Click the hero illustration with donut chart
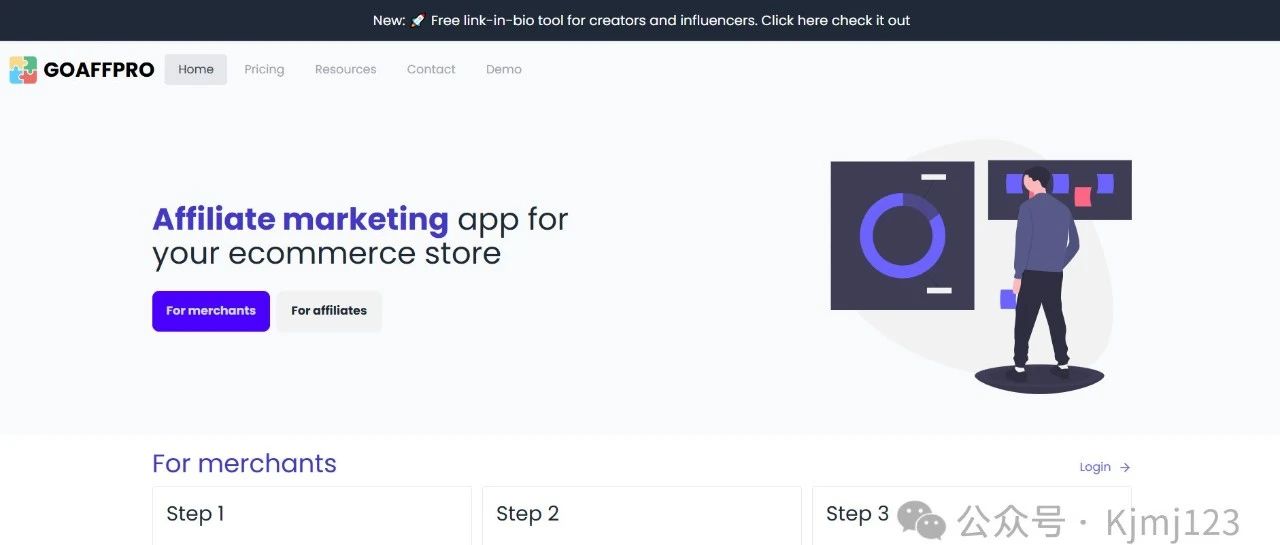This screenshot has height=545, width=1280. click(981, 264)
